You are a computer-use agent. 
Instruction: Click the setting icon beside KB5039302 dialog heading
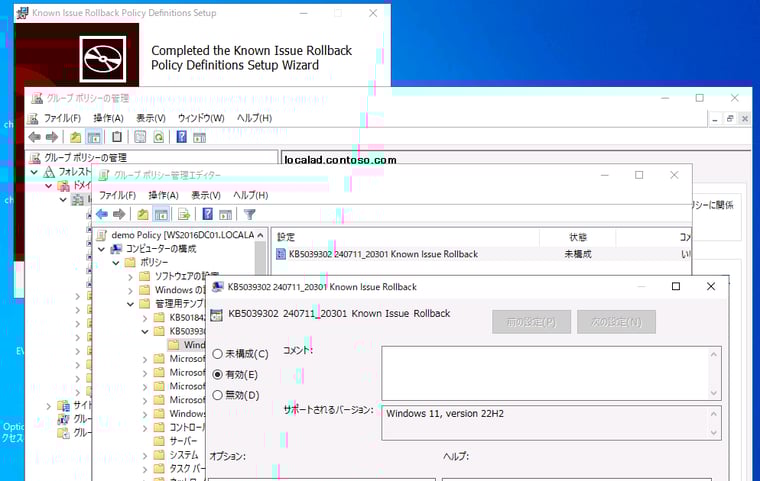pyautogui.click(x=217, y=315)
